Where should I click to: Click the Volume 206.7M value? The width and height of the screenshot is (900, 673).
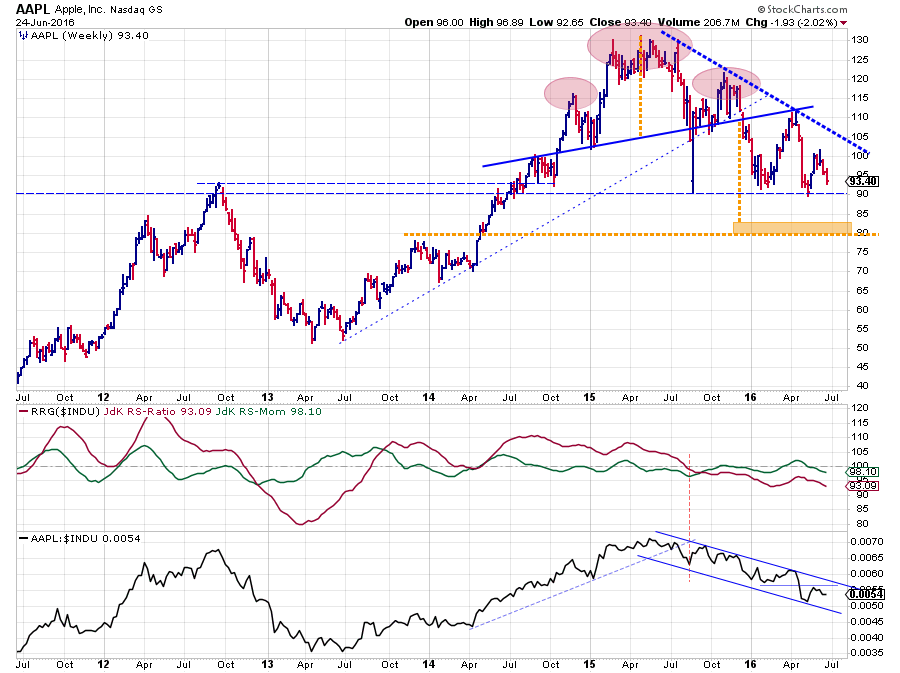(x=699, y=22)
